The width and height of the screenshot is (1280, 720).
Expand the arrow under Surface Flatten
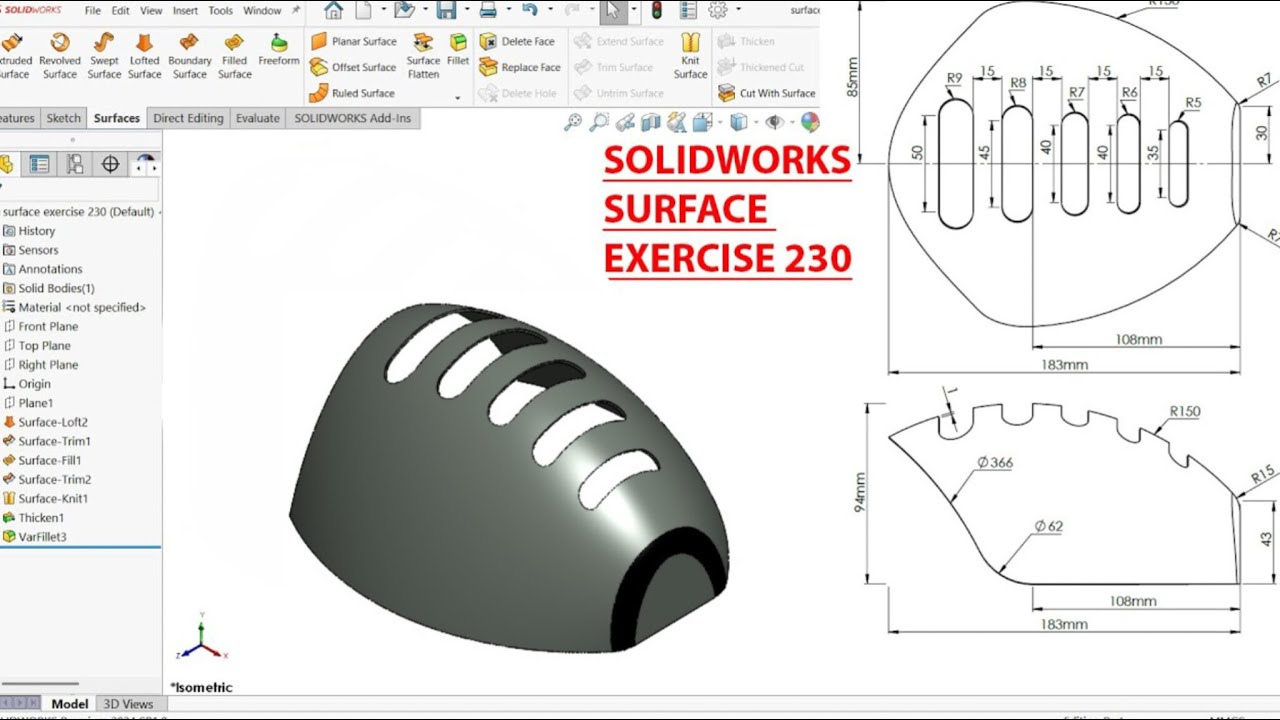click(458, 98)
